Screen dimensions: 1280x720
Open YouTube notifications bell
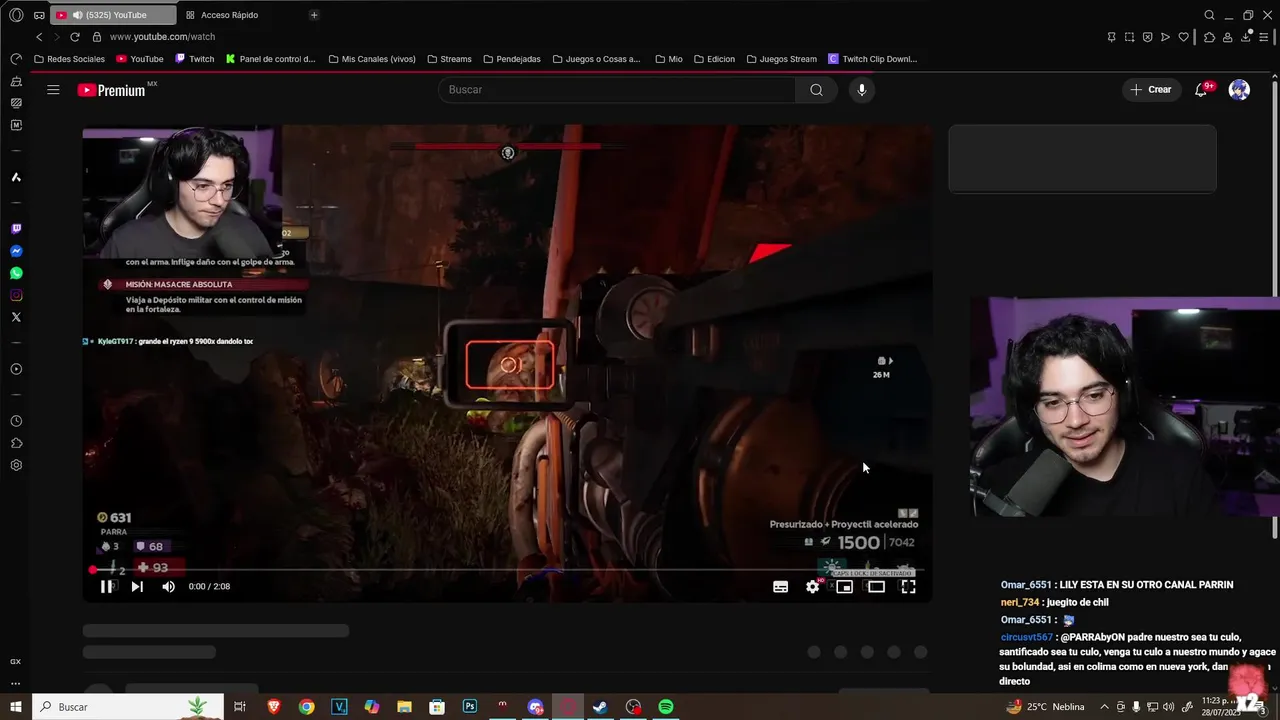pyautogui.click(x=1202, y=90)
